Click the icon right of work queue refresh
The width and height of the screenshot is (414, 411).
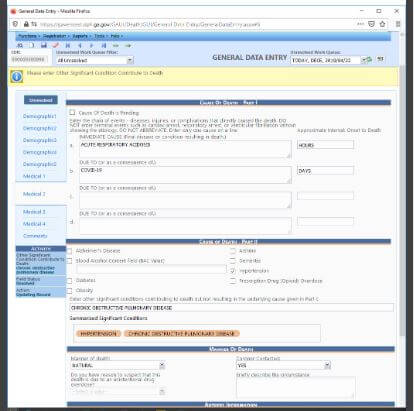380,59
